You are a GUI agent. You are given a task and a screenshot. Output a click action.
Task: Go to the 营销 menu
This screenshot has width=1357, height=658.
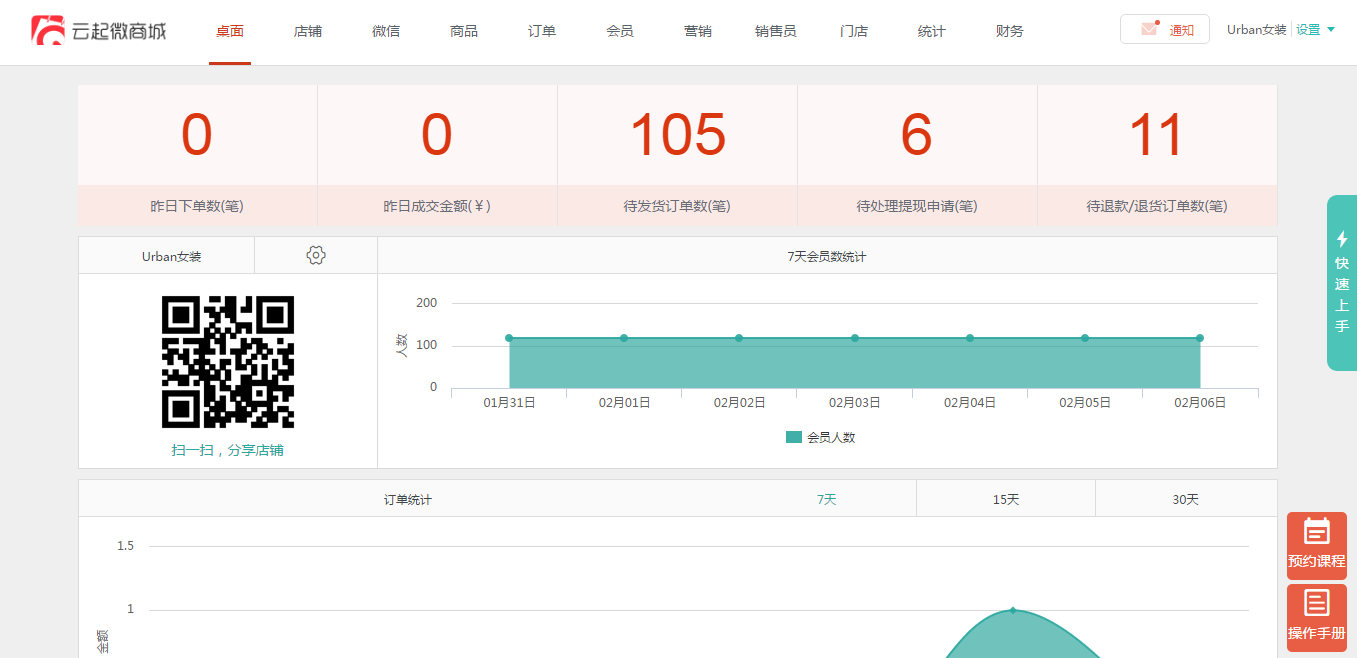[698, 31]
